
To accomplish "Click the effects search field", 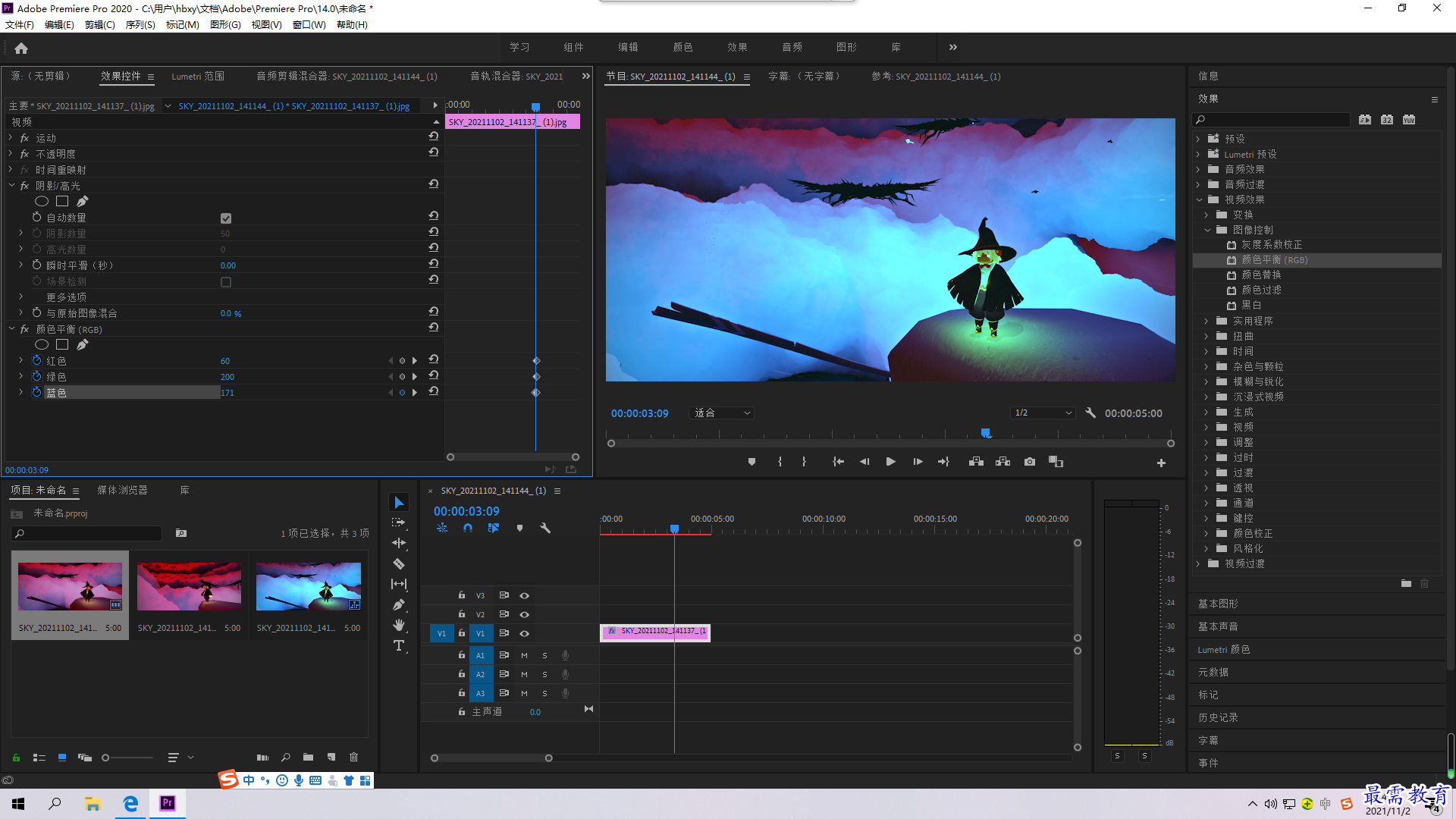I will tap(1272, 120).
